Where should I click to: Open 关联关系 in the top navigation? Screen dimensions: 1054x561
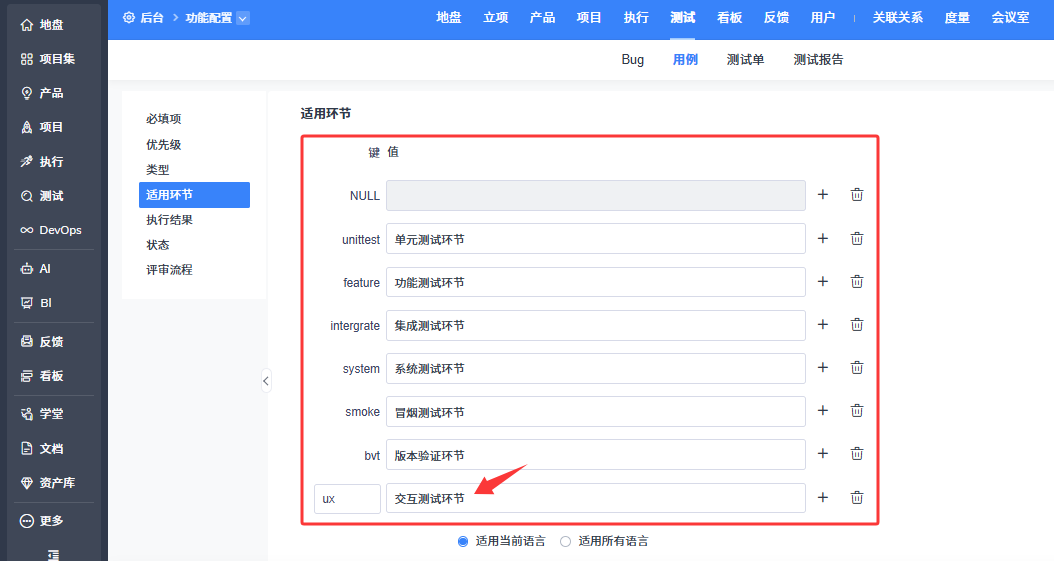[897, 18]
